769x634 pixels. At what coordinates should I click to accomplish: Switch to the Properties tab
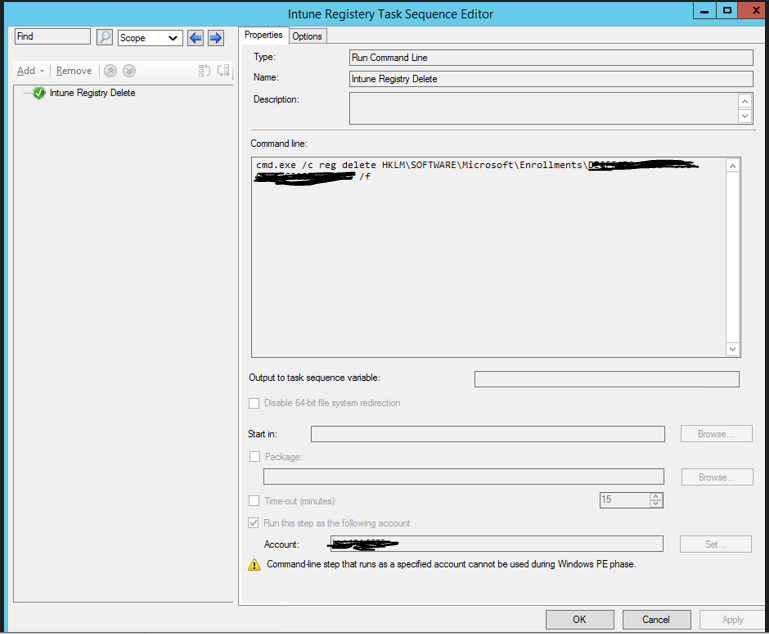[263, 35]
